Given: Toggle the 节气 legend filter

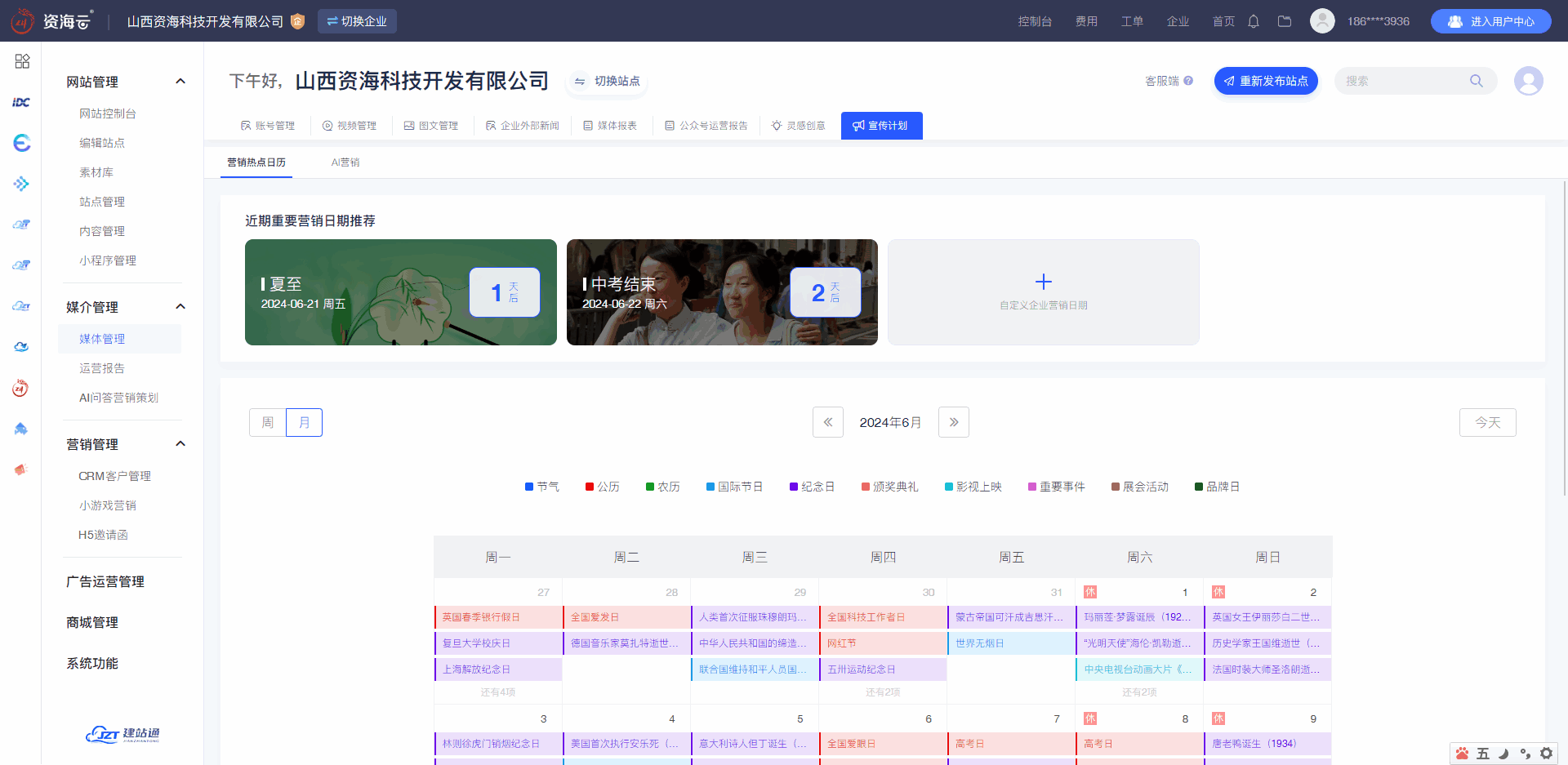Looking at the screenshot, I should point(541,487).
